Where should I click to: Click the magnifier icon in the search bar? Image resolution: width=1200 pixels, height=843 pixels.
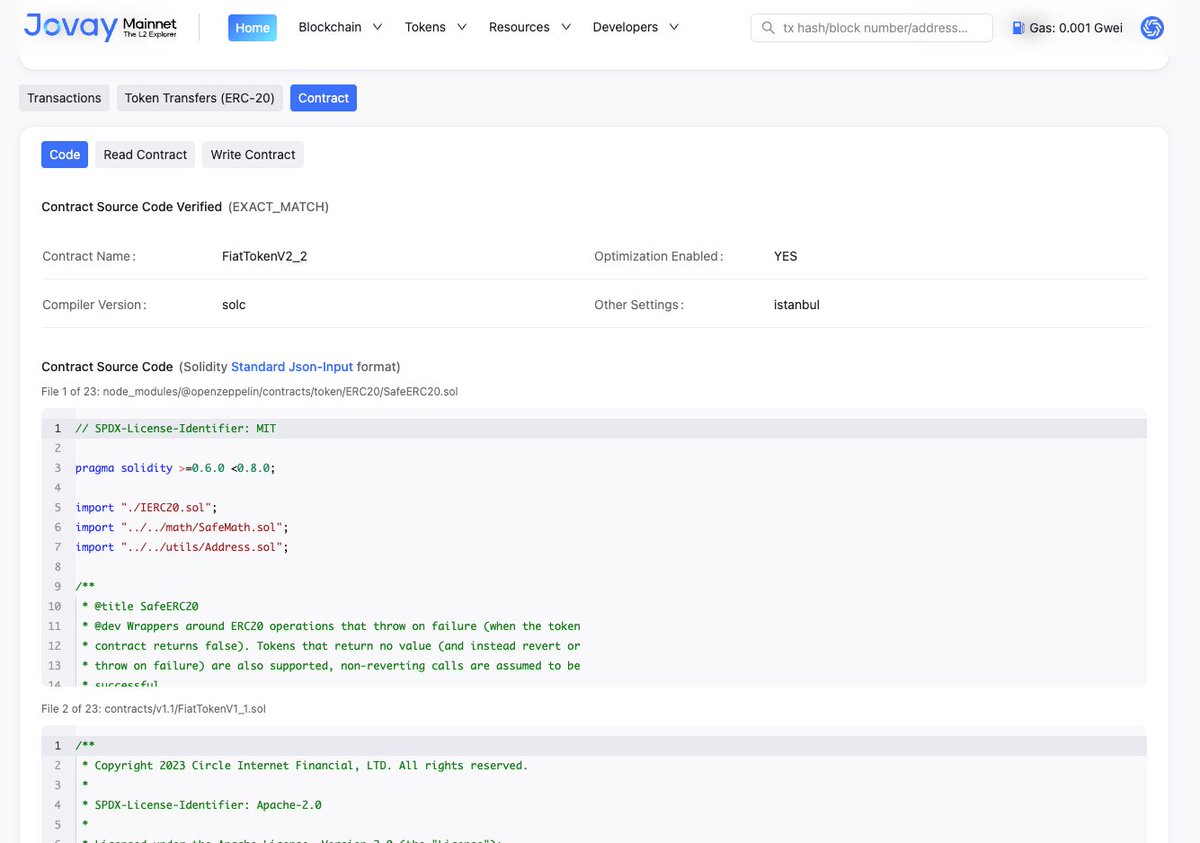click(x=768, y=27)
